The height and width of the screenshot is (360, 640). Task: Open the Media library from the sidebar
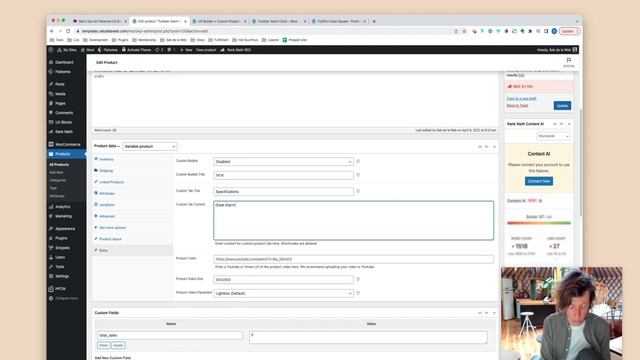(x=60, y=94)
